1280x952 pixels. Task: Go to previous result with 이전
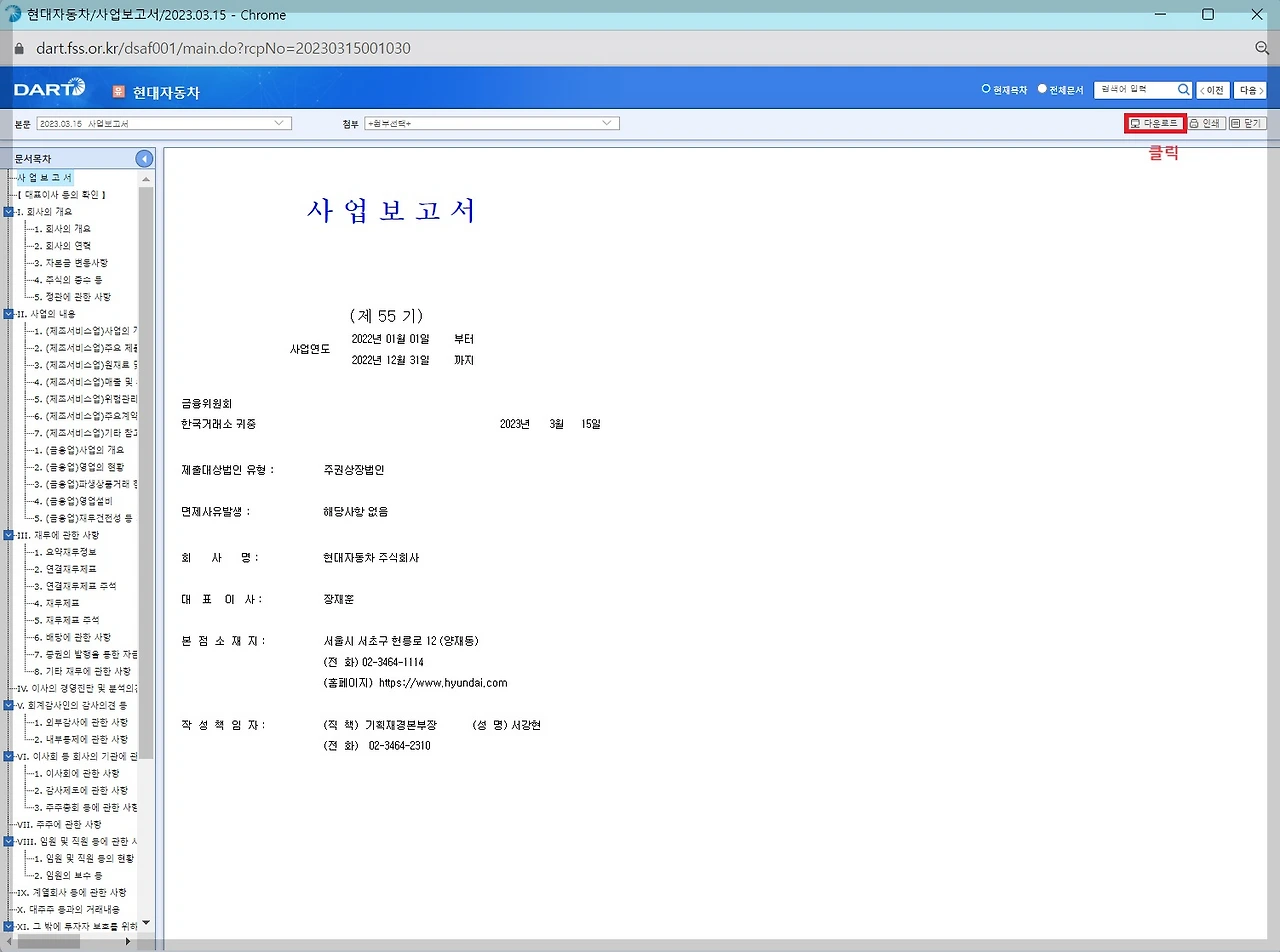(x=1212, y=90)
